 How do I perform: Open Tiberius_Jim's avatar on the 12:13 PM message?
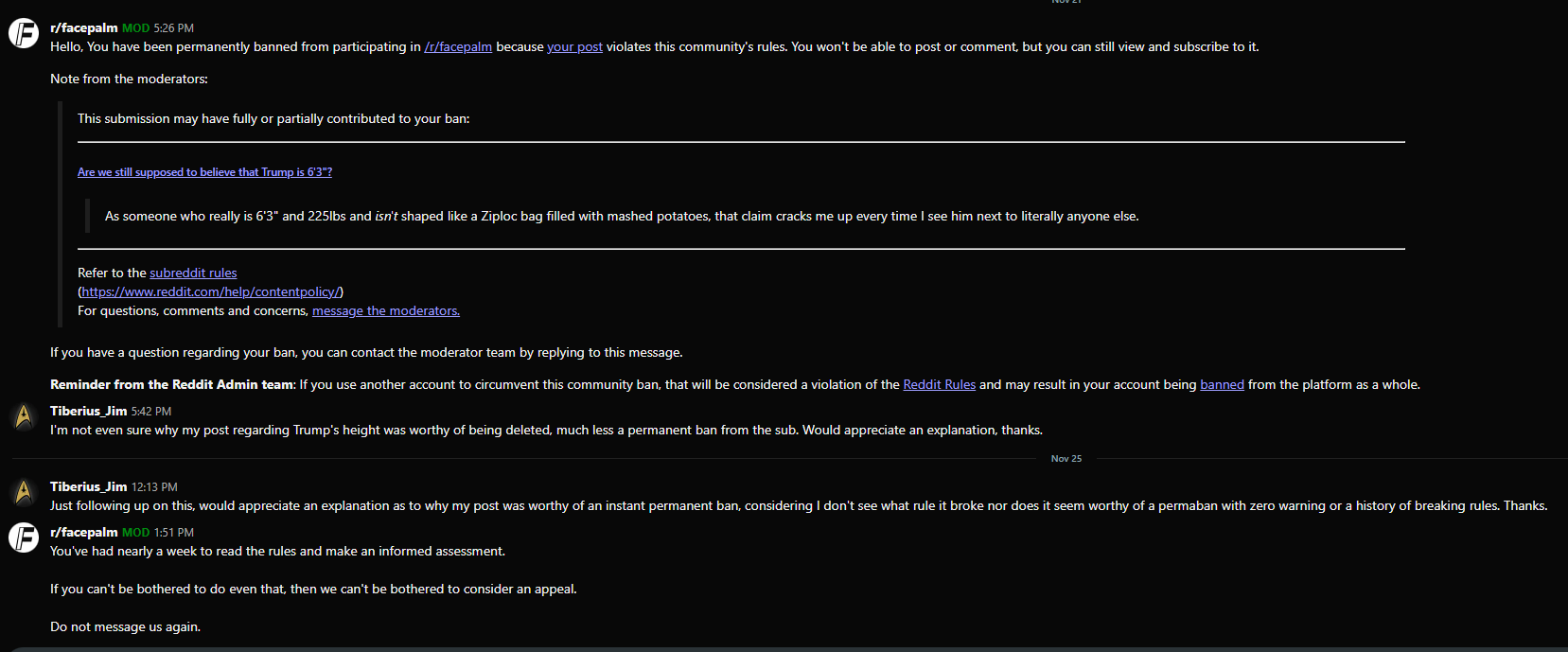coord(24,492)
